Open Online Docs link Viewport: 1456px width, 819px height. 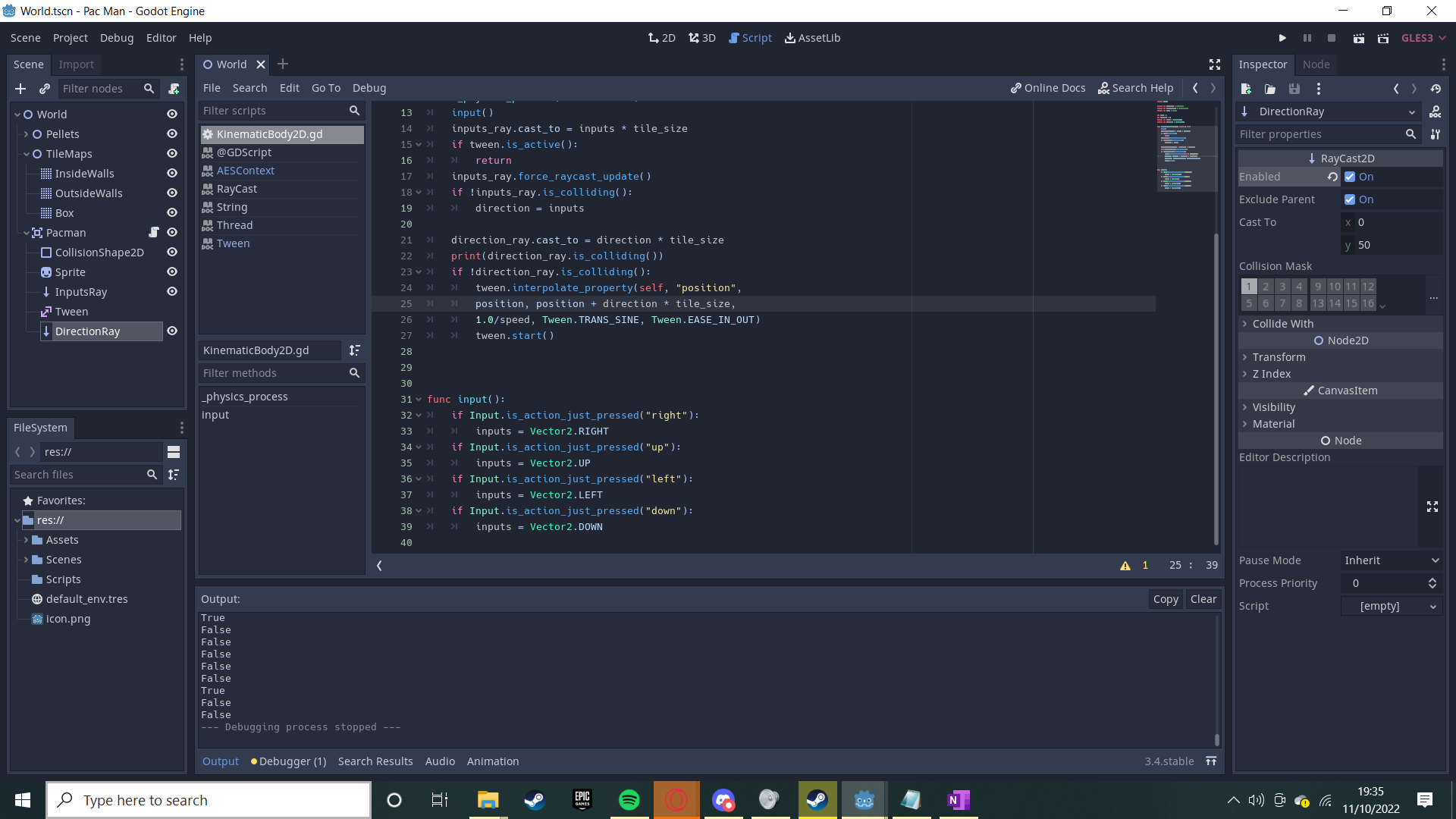click(1048, 88)
